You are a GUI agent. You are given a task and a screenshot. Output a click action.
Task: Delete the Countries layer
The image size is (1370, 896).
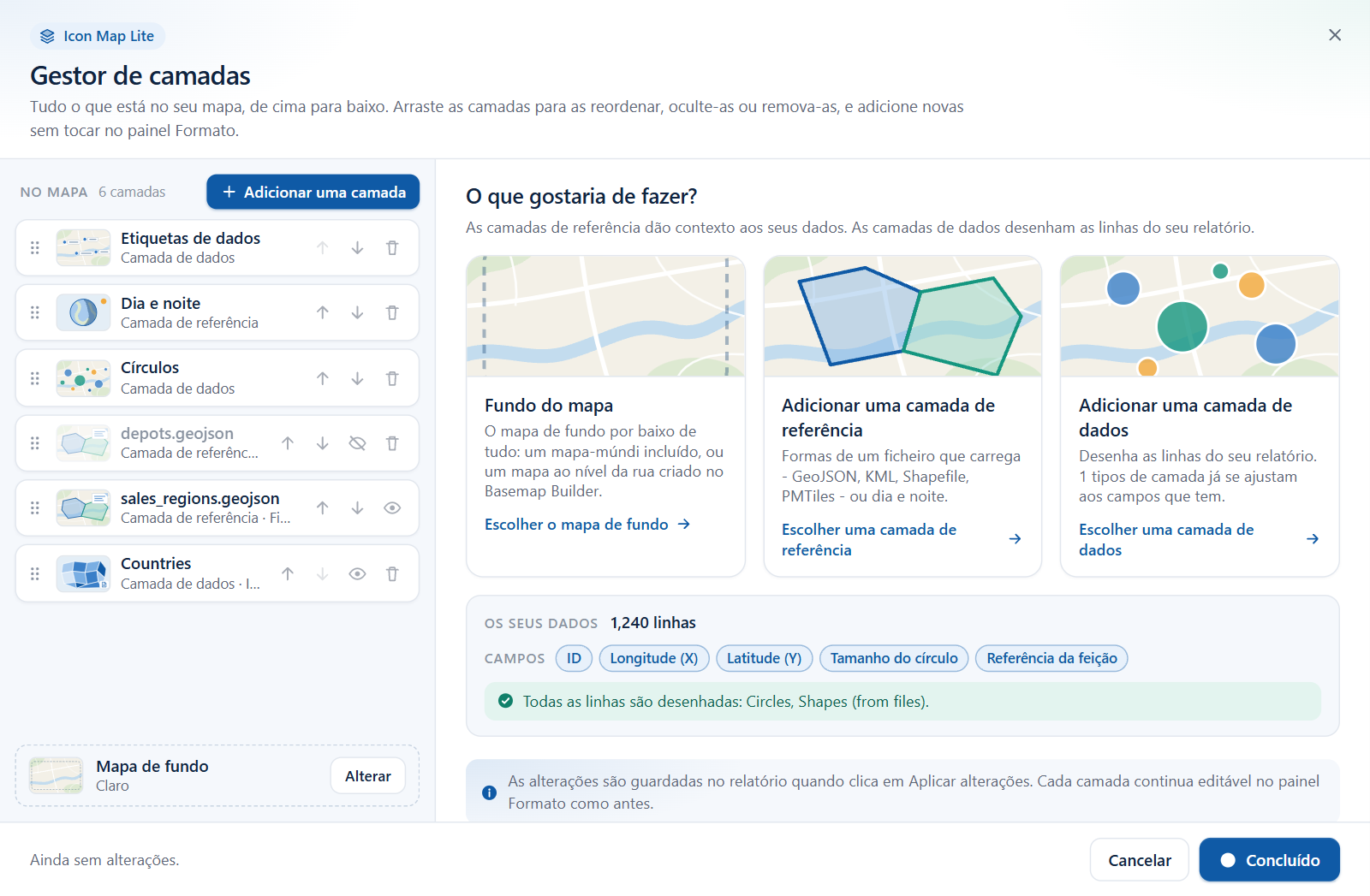coord(392,574)
